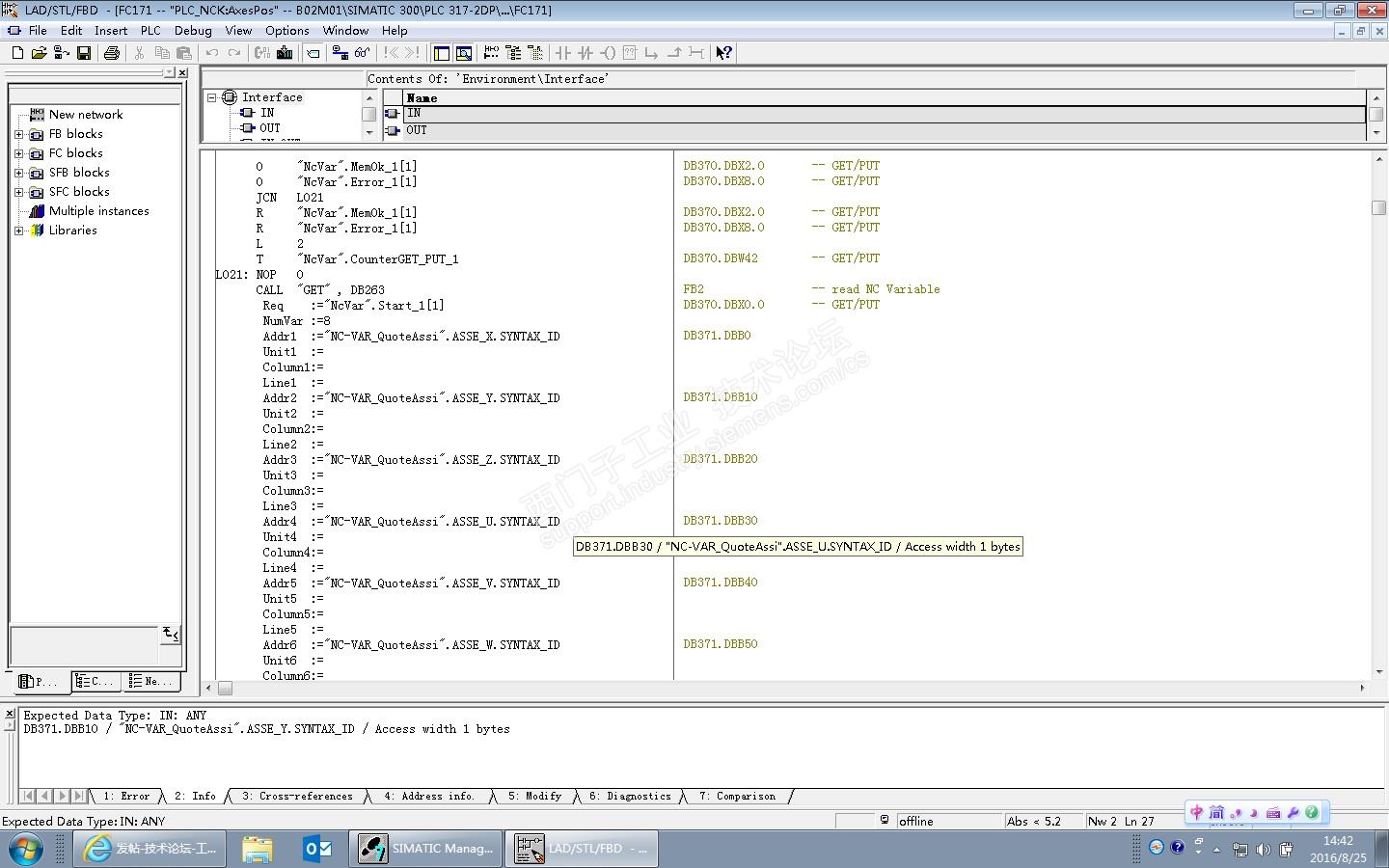Select Multiple instances in the tree

[99, 211]
